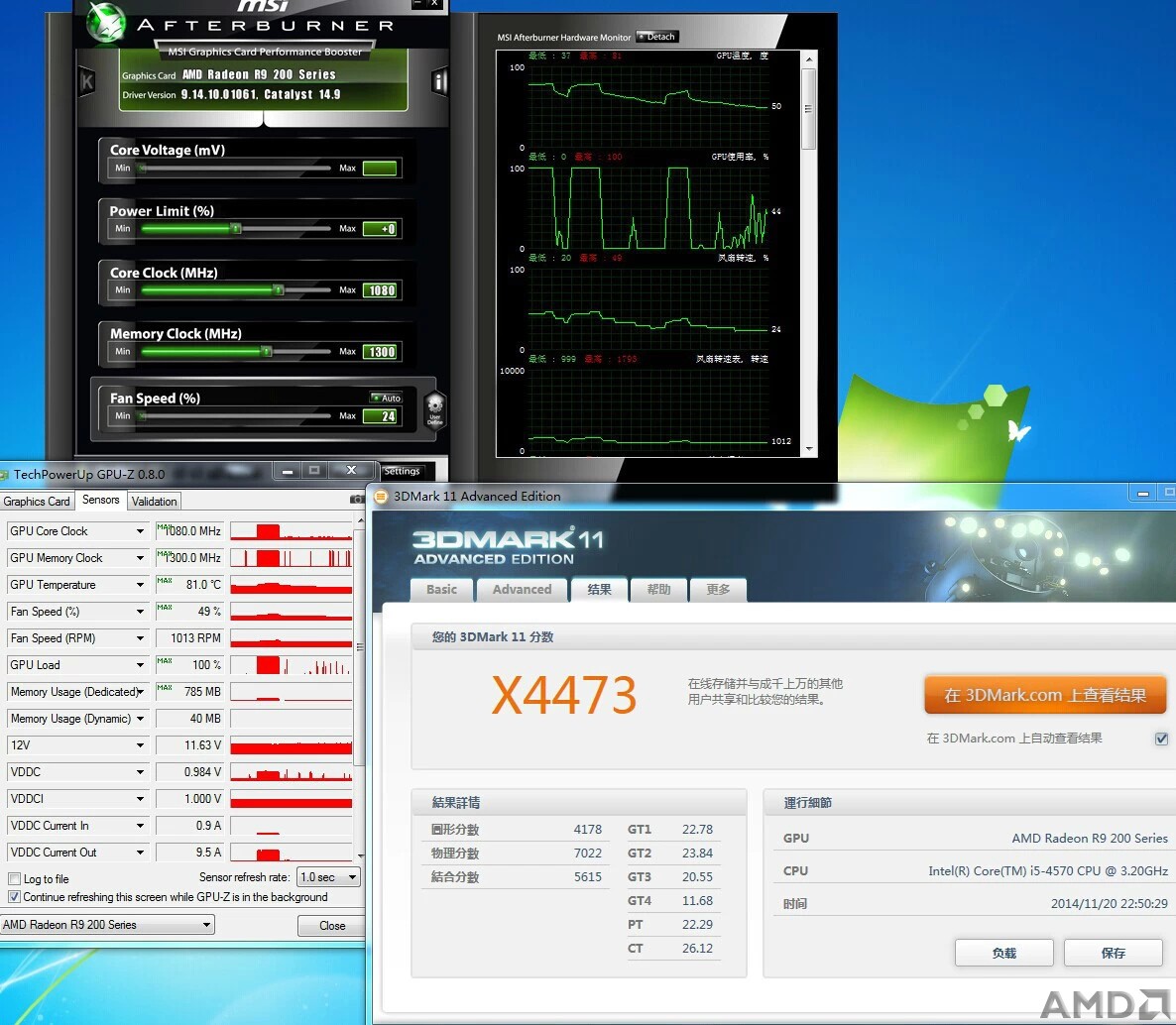Screen dimensions: 1176x1025
Task: Click Detach on the Hardware Monitor
Action: coord(657,37)
